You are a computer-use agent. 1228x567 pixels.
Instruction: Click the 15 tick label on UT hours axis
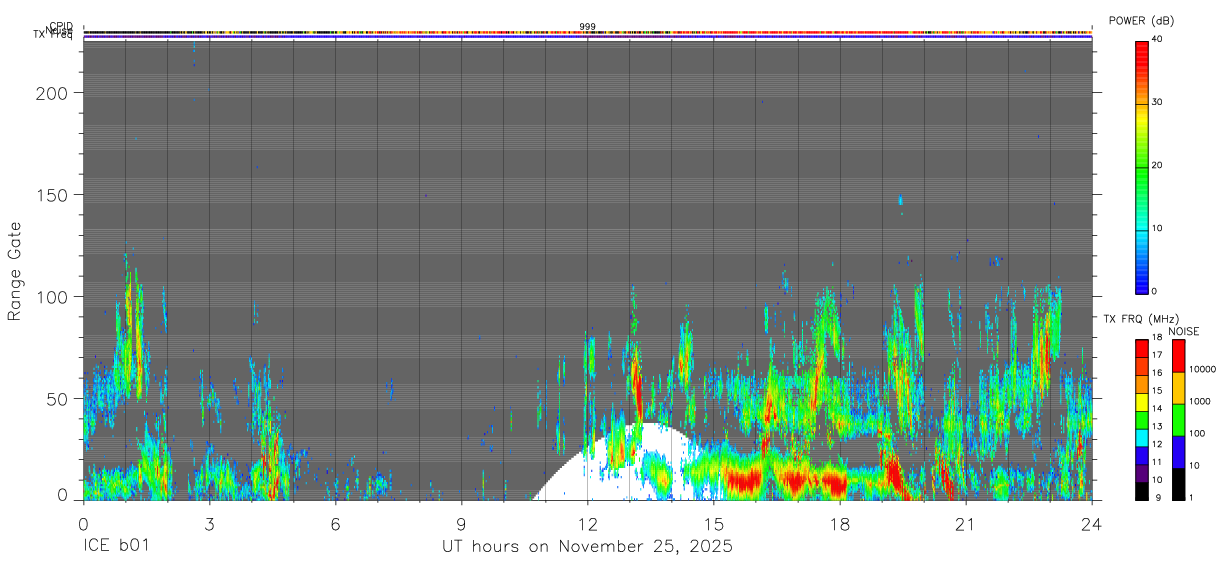(714, 523)
